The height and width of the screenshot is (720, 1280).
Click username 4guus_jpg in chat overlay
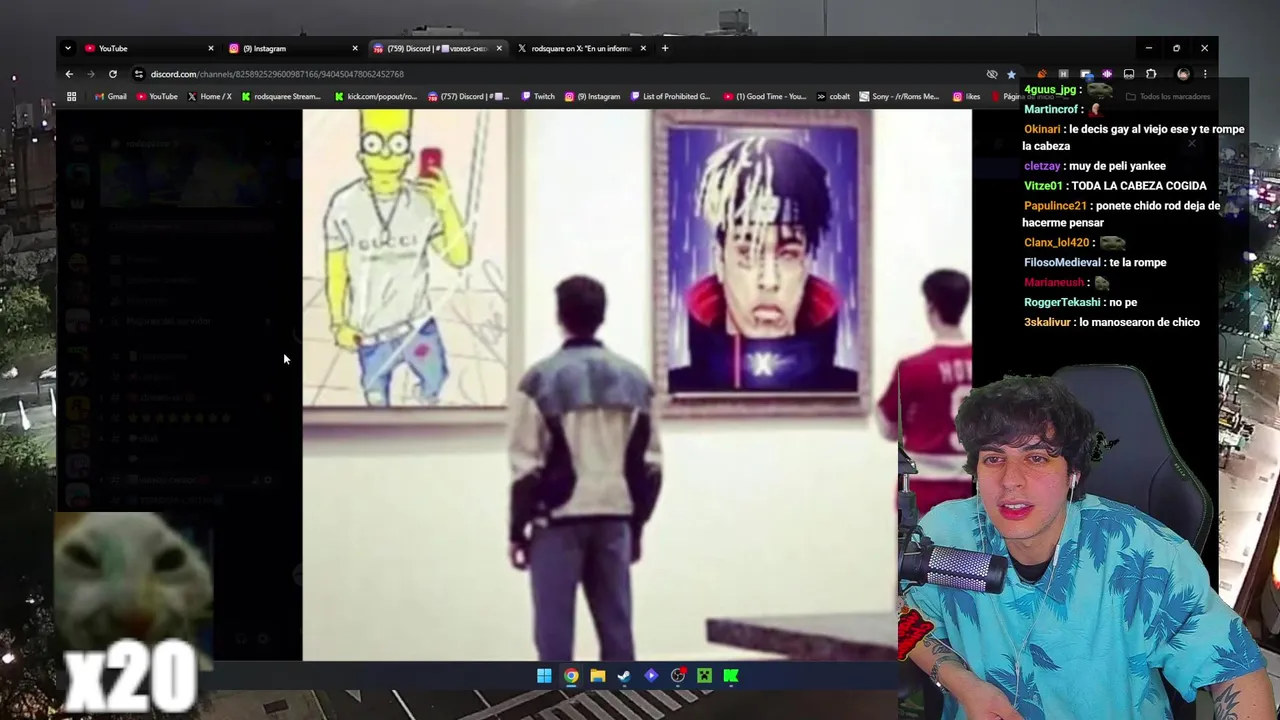click(1051, 90)
